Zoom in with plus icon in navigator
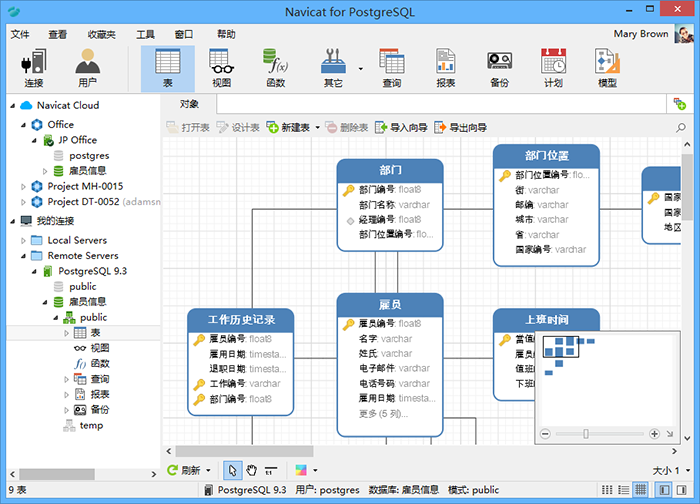700x504 pixels. [x=654, y=433]
